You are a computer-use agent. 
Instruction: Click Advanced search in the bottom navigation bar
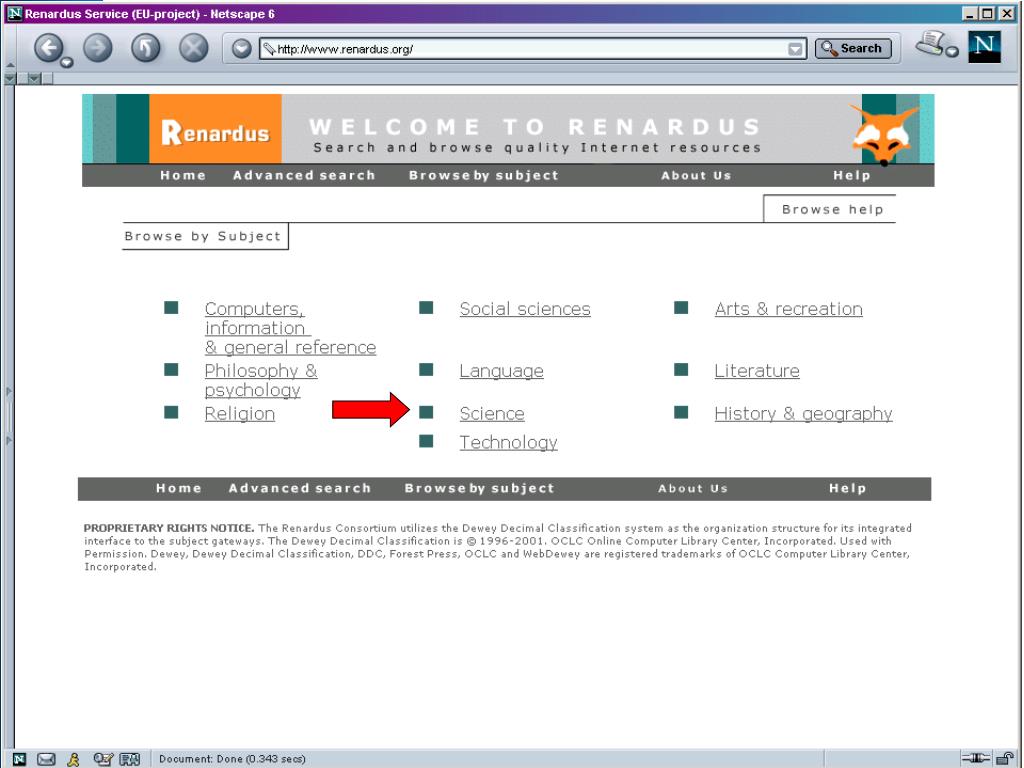(300, 488)
